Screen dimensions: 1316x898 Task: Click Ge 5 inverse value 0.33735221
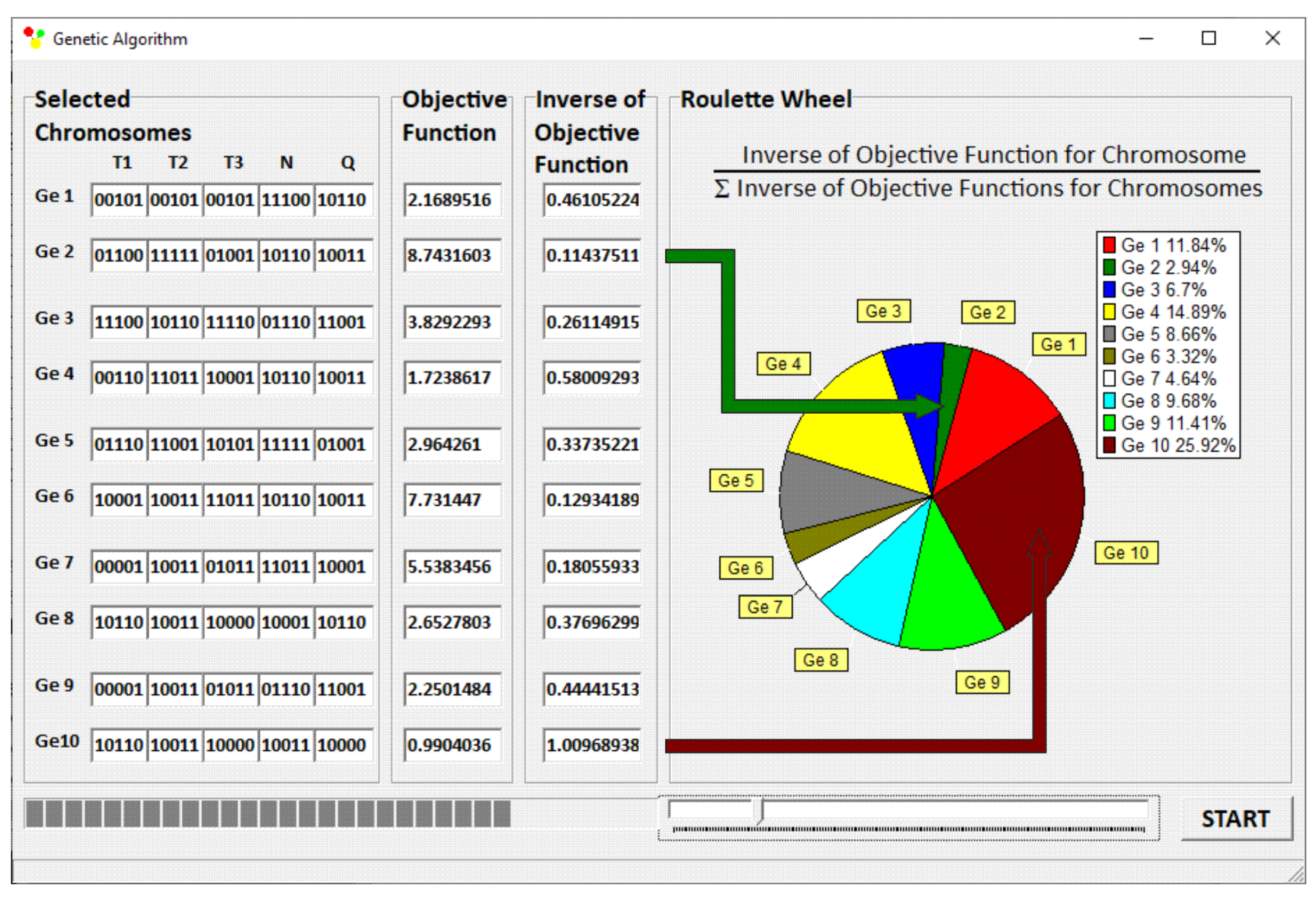592,445
